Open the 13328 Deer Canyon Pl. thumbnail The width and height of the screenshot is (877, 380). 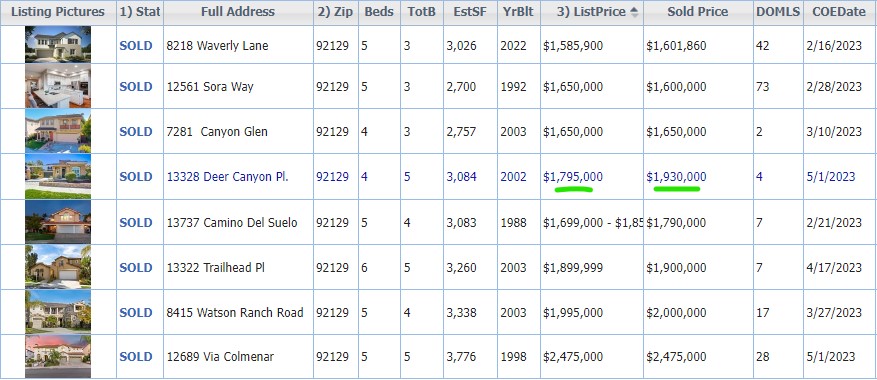58,176
